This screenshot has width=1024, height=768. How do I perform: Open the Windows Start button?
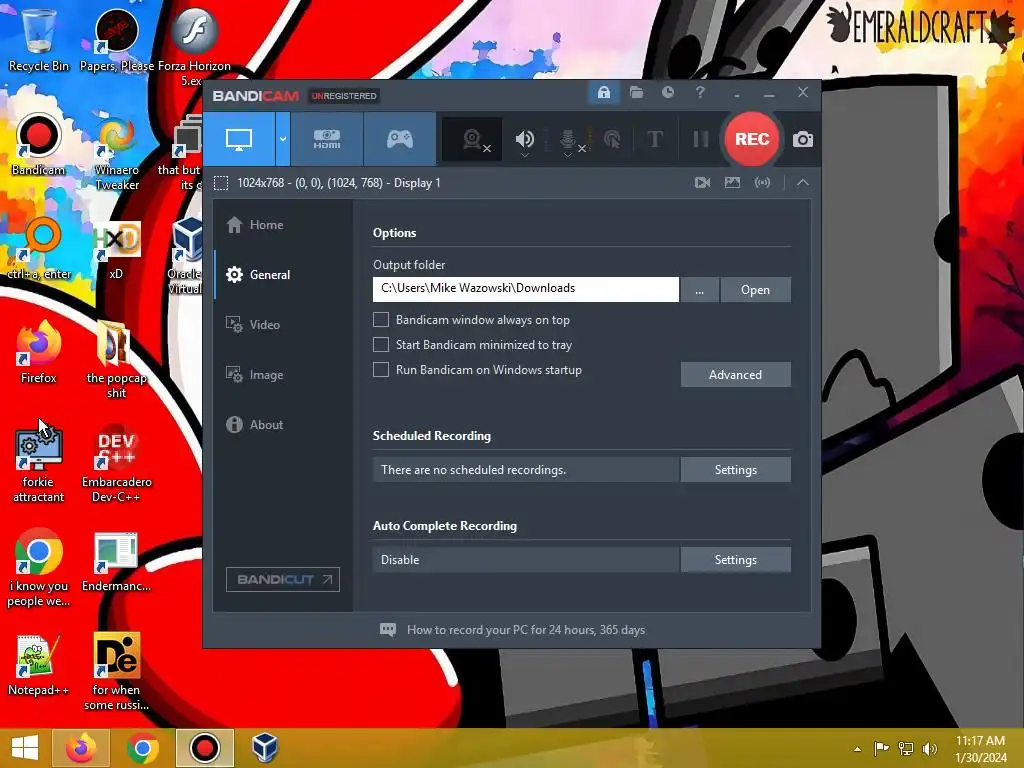coord(24,748)
